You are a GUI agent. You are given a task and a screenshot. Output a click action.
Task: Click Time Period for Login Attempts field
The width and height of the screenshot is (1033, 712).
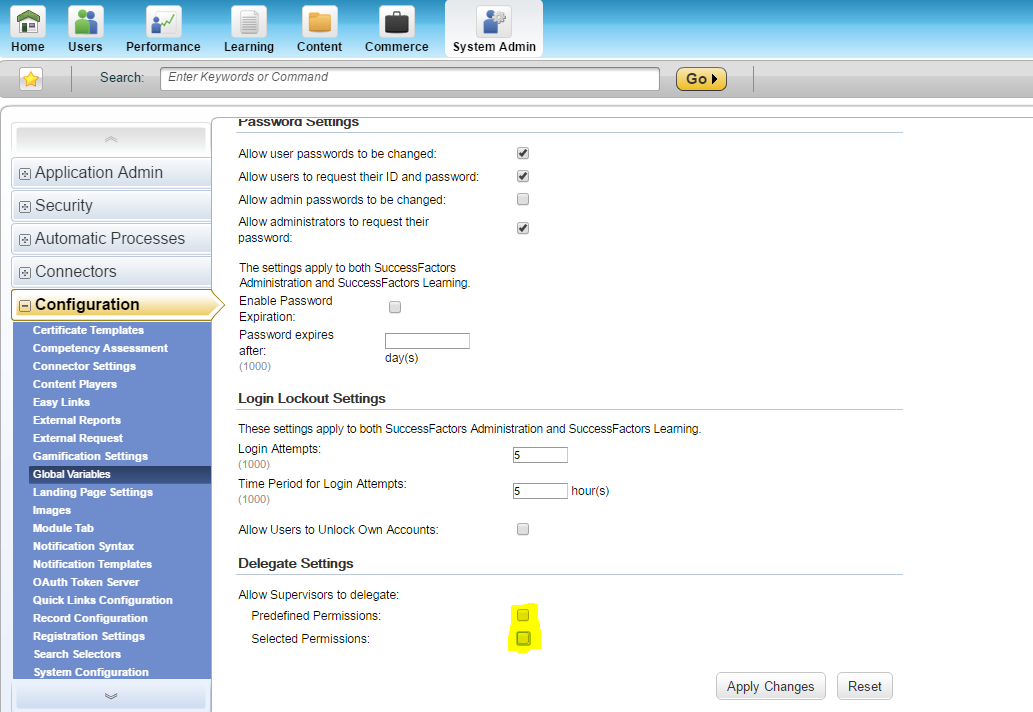click(x=540, y=491)
